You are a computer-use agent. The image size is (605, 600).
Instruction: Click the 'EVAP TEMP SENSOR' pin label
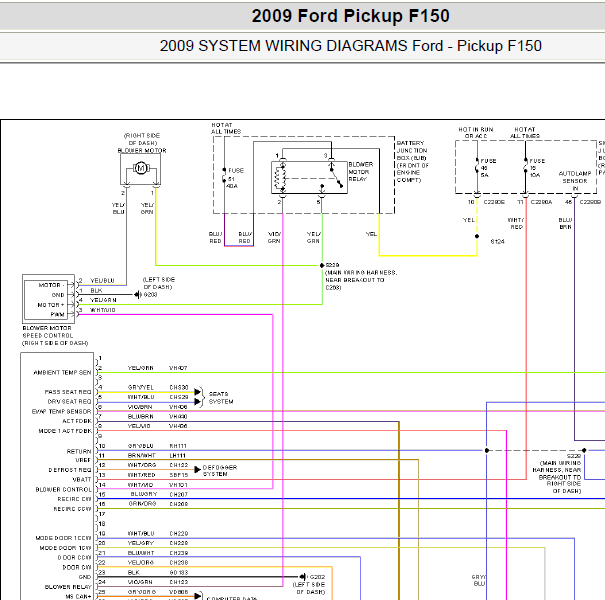click(61, 412)
